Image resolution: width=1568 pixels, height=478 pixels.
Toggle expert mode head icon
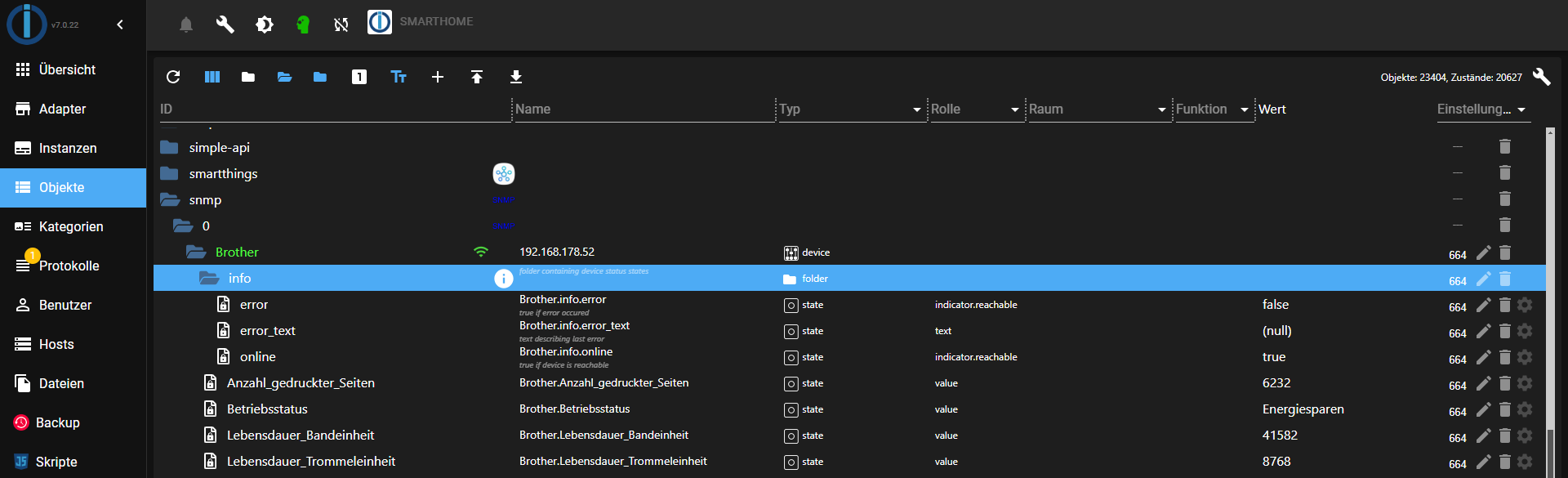[303, 25]
